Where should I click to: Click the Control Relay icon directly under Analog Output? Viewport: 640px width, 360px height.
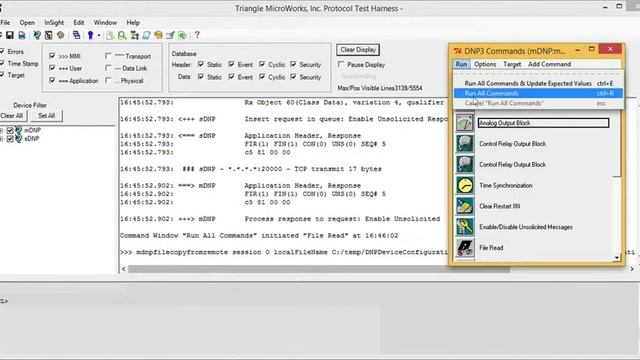(465, 144)
